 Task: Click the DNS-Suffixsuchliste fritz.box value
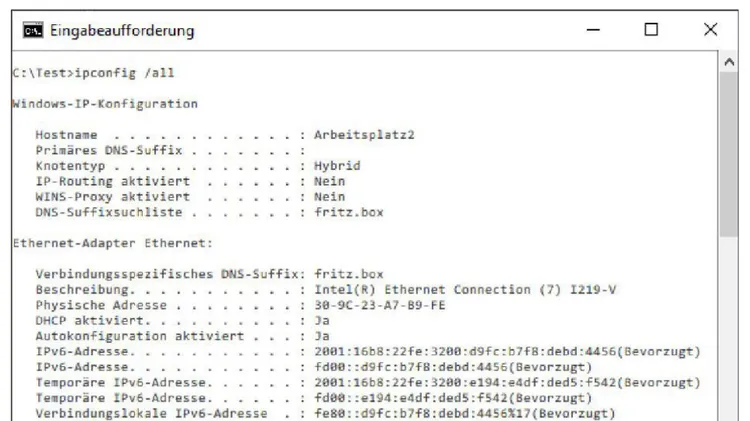point(349,212)
